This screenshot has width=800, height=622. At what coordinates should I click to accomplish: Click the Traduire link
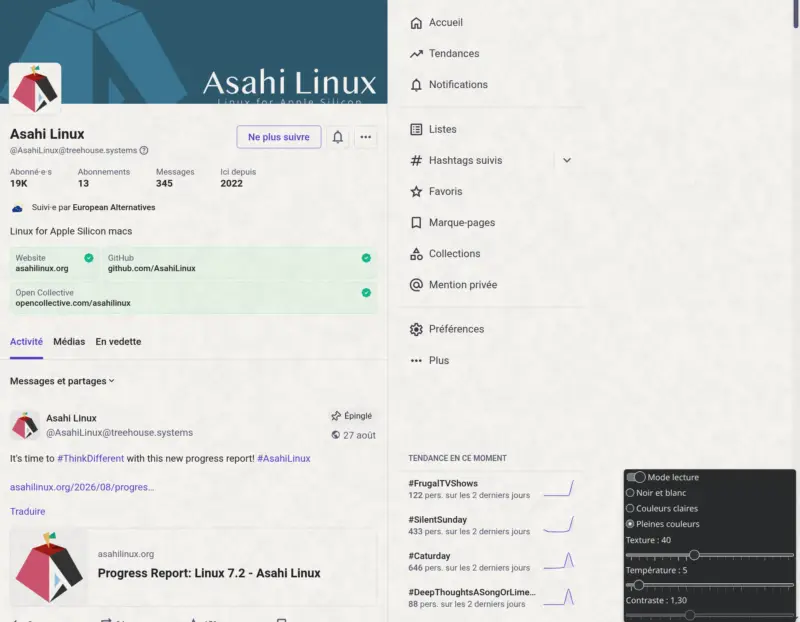pyautogui.click(x=28, y=511)
